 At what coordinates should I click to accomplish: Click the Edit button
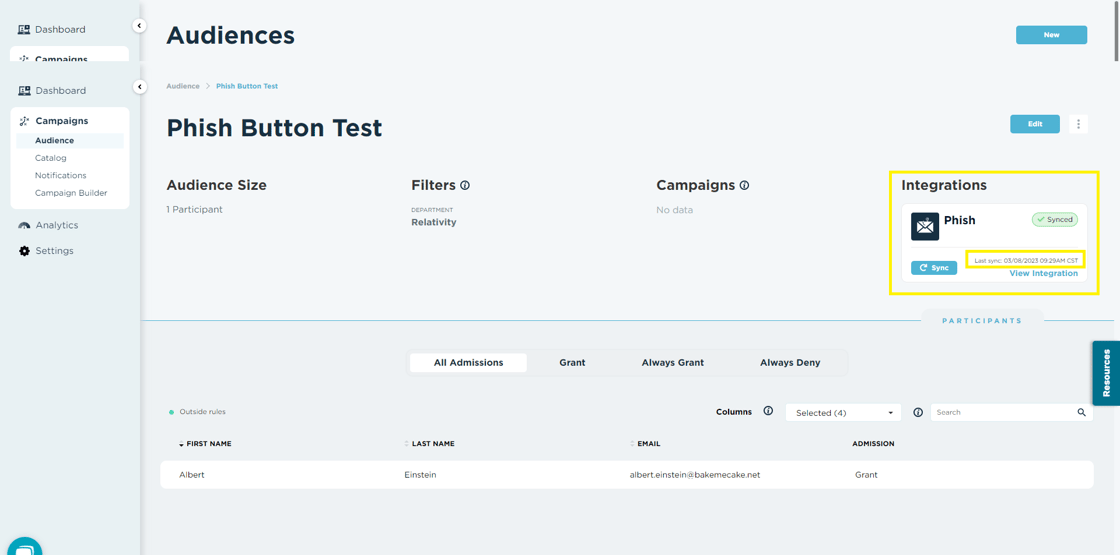point(1034,124)
